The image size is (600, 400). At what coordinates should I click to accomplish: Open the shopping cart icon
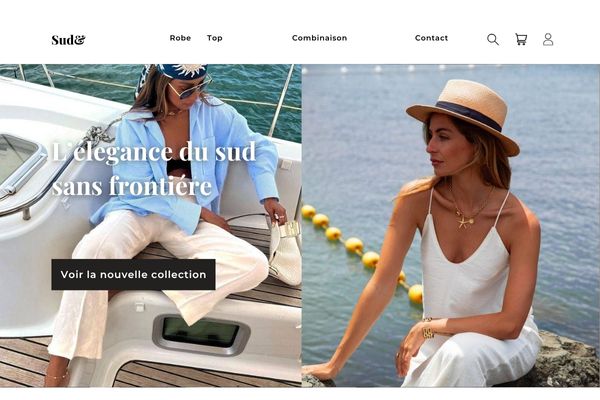pyautogui.click(x=521, y=39)
